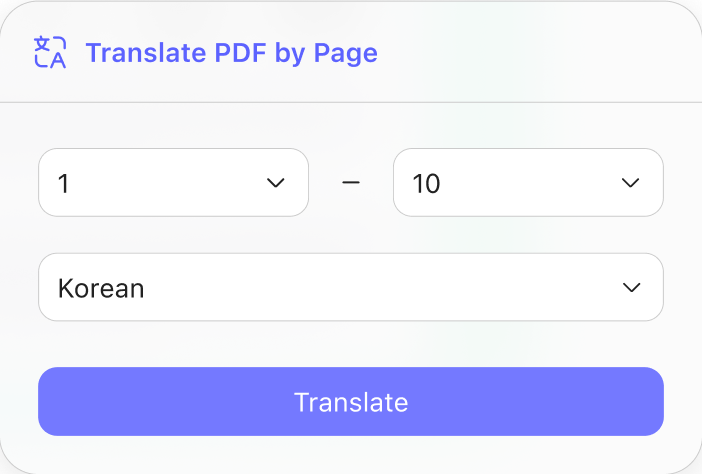Click the "Translate" label text on the button
The width and height of the screenshot is (702, 474).
351,402
